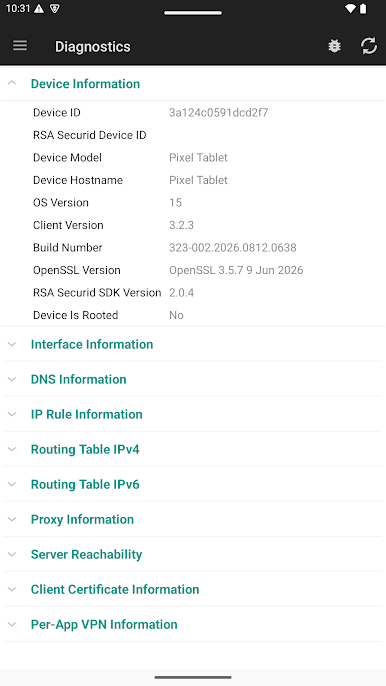Tap the RSA Securid Device ID label
Screen dimensions: 386x686
[x=90, y=135]
